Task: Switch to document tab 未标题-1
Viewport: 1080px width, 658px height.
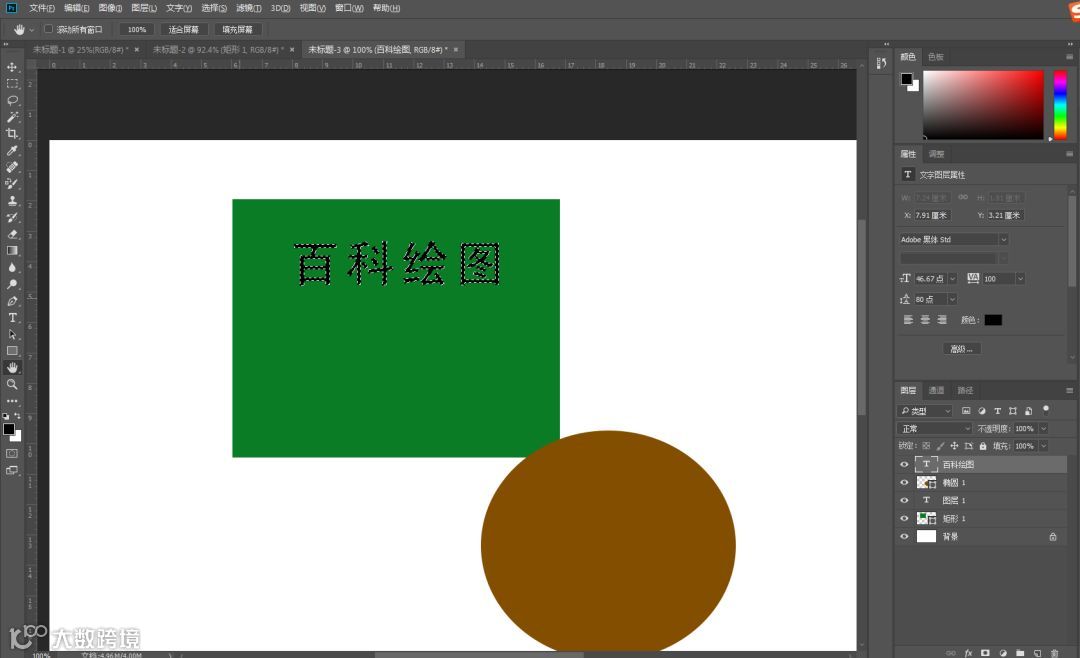Action: [x=80, y=50]
